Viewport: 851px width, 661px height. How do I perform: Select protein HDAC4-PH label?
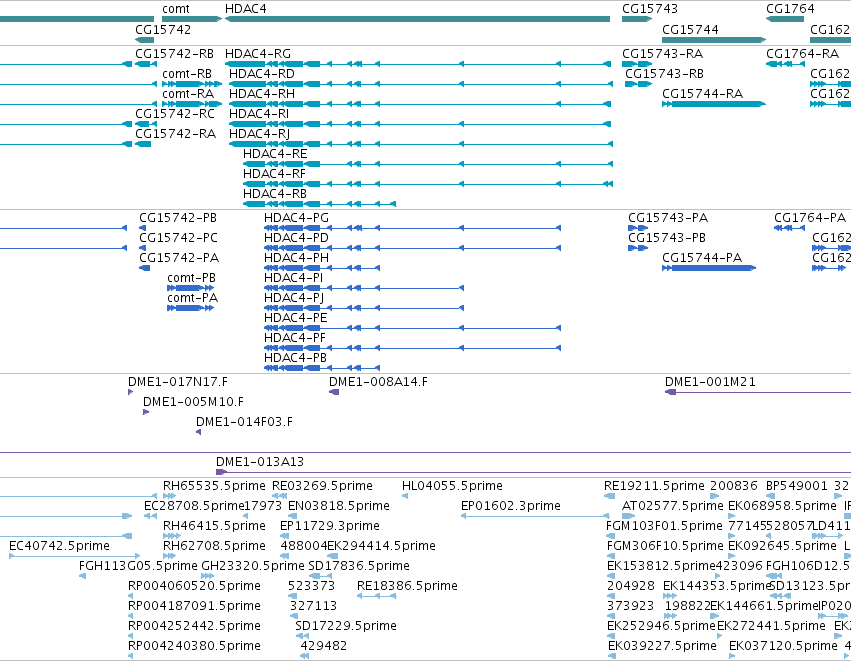[296, 258]
